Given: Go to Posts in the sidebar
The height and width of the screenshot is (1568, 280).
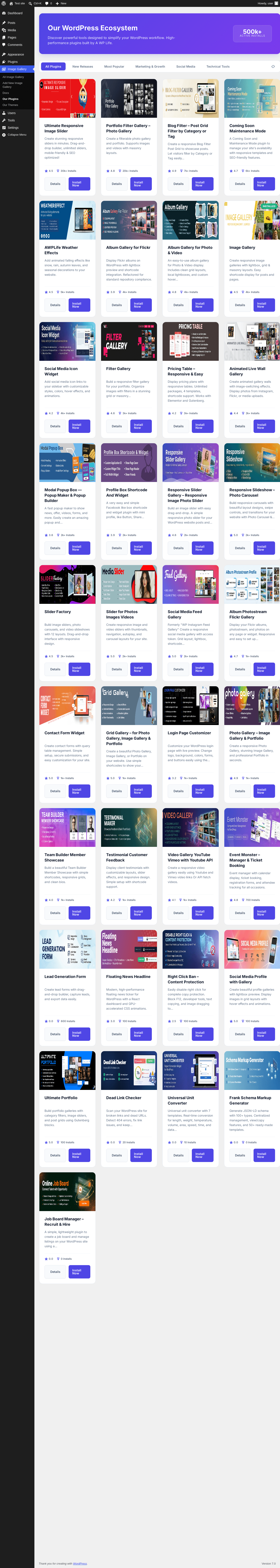Looking at the screenshot, I should 17,23.
